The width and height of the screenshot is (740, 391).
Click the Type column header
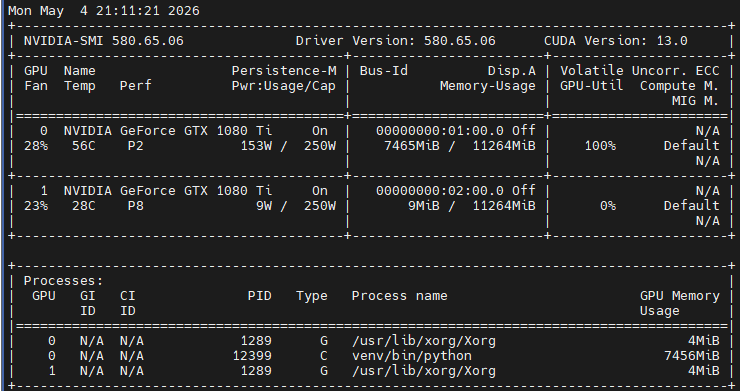[311, 297]
